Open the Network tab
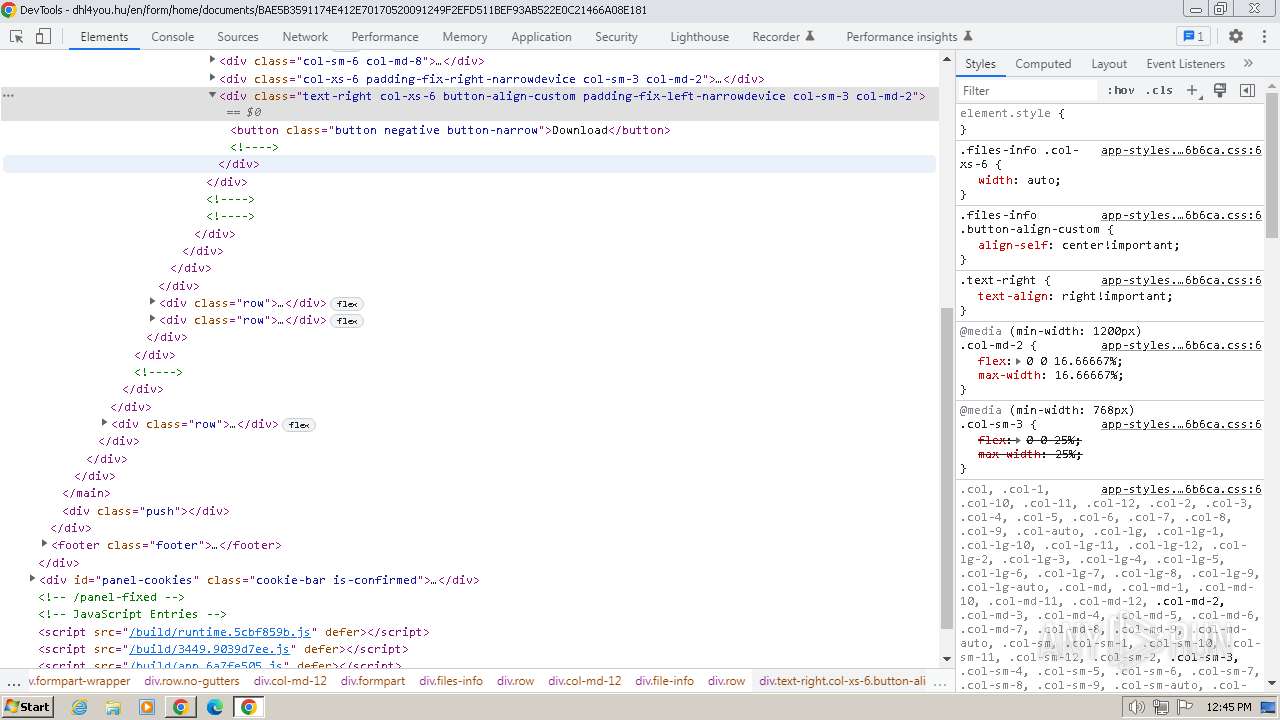1280x720 pixels. 305,36
